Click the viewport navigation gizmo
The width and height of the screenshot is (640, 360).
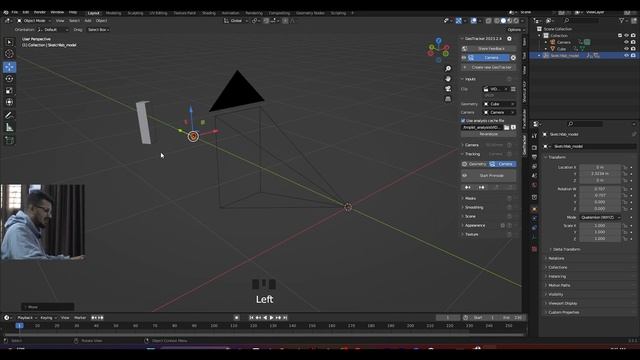[438, 50]
